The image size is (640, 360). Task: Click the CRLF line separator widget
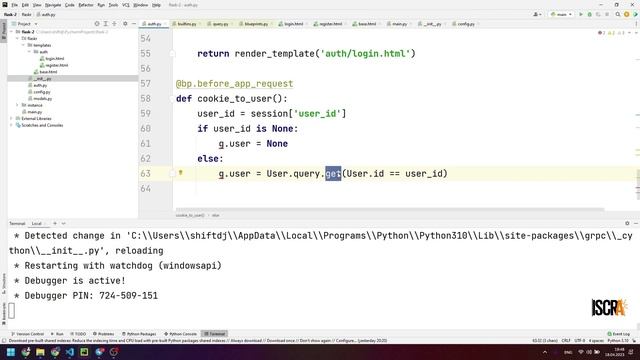click(566, 340)
